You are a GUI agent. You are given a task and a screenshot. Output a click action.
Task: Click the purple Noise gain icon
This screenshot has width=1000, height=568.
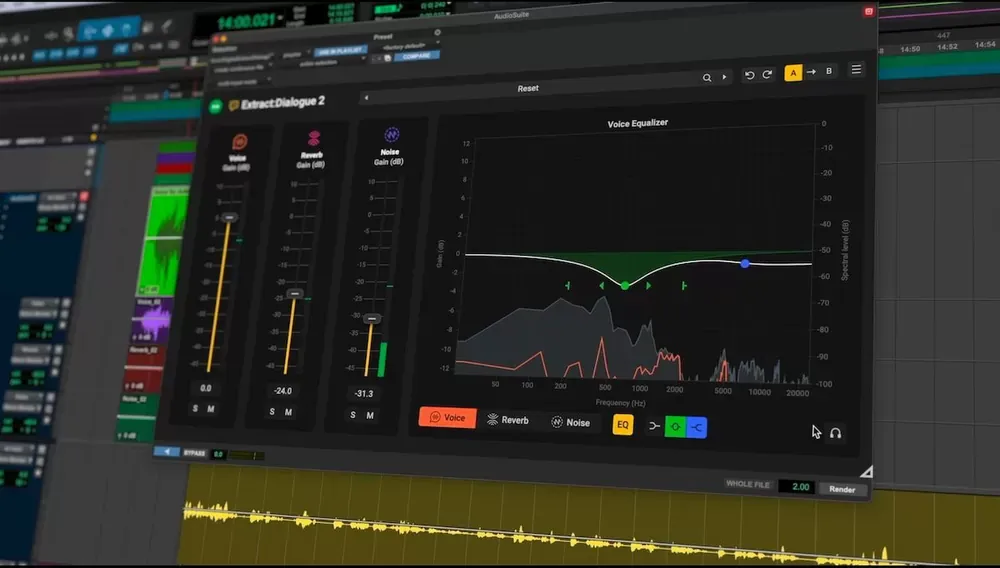[x=392, y=135]
